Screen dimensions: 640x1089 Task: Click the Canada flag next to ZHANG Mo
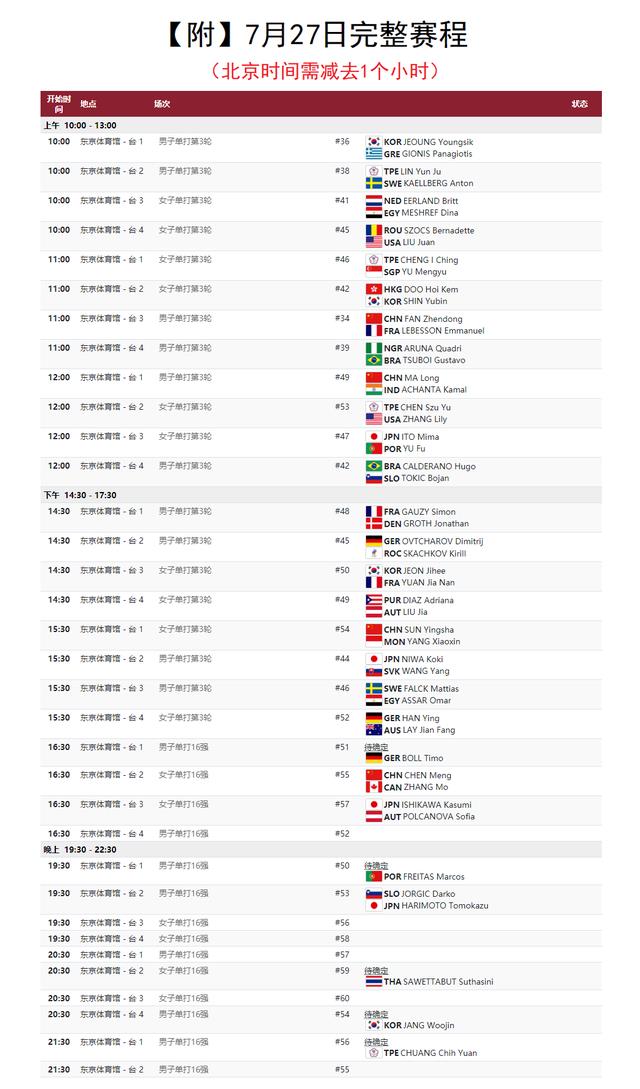[373, 787]
